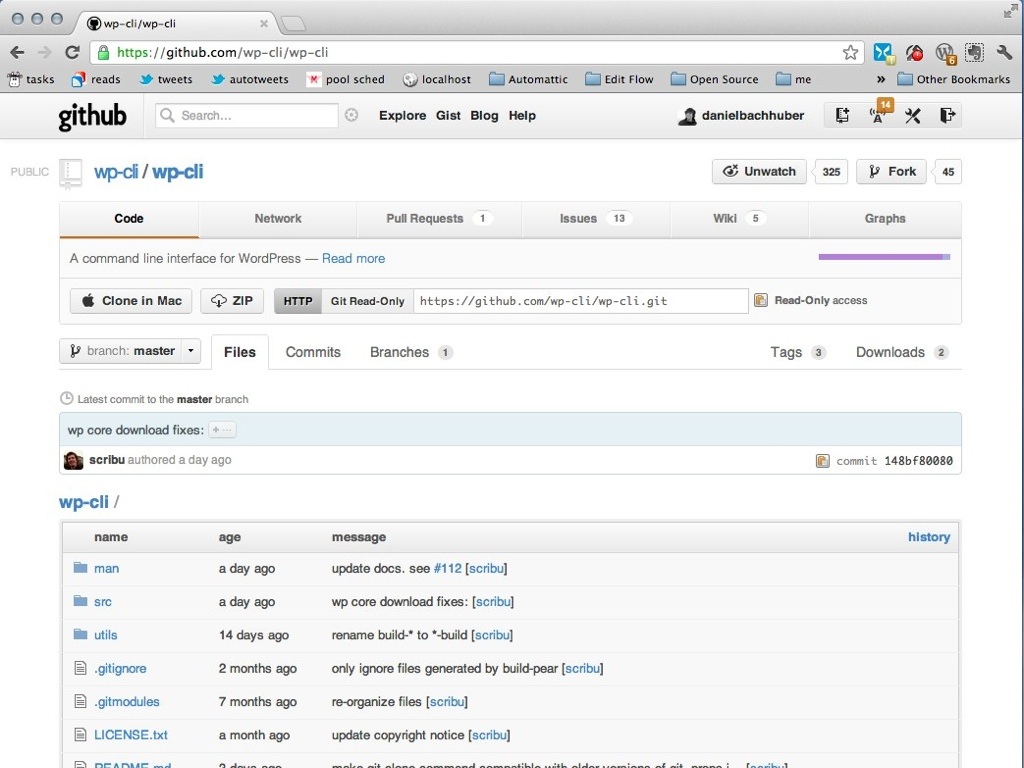
Task: Download the repository ZIP
Action: pyautogui.click(x=232, y=301)
